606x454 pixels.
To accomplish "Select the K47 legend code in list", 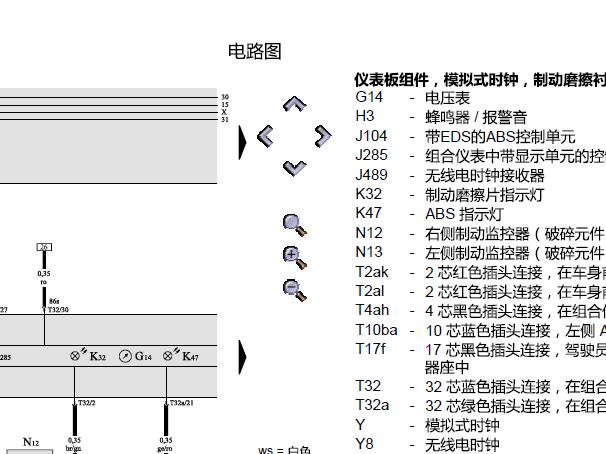I will click(x=369, y=213).
